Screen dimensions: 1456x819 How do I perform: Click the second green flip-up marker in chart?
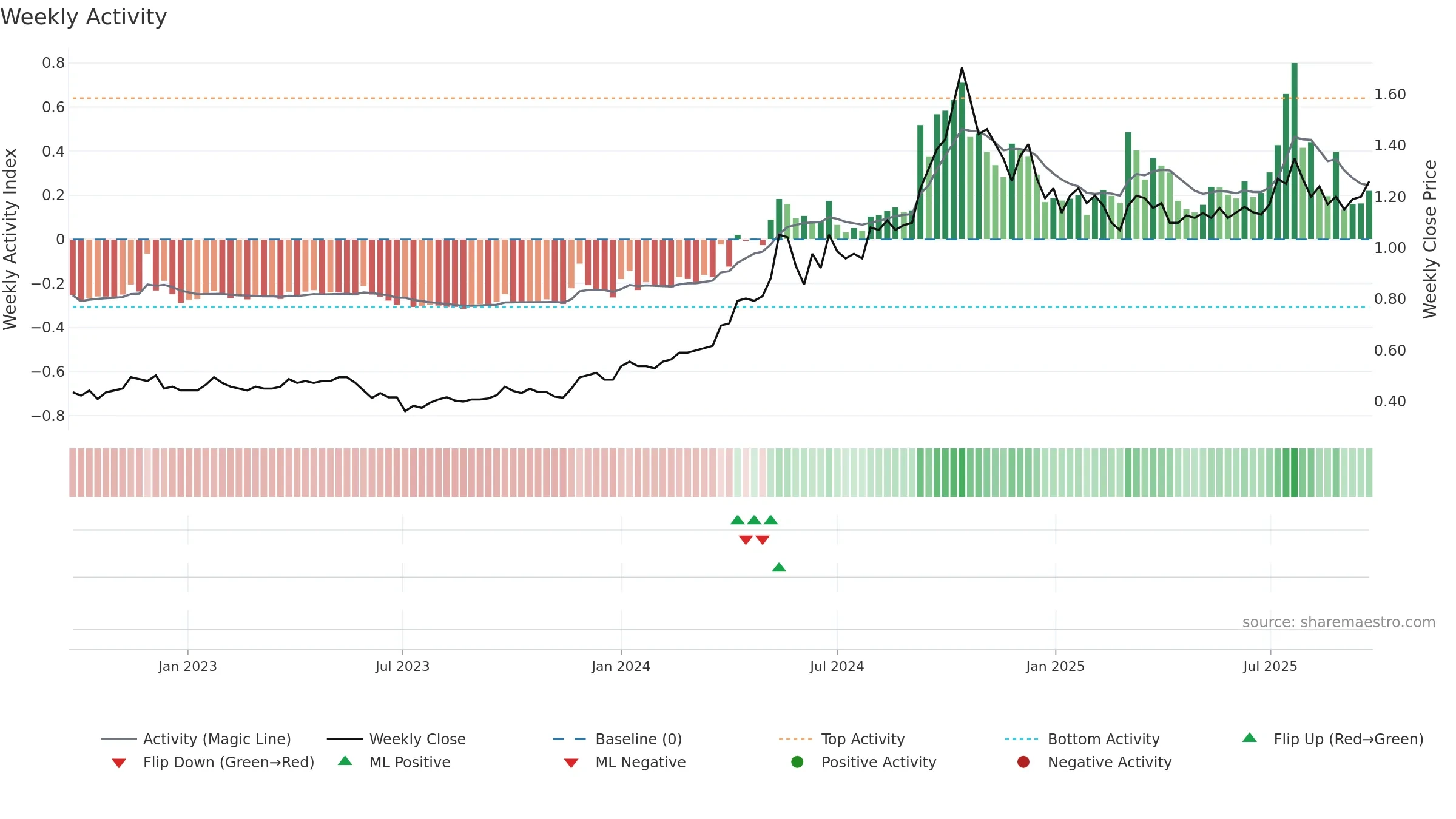tap(754, 520)
